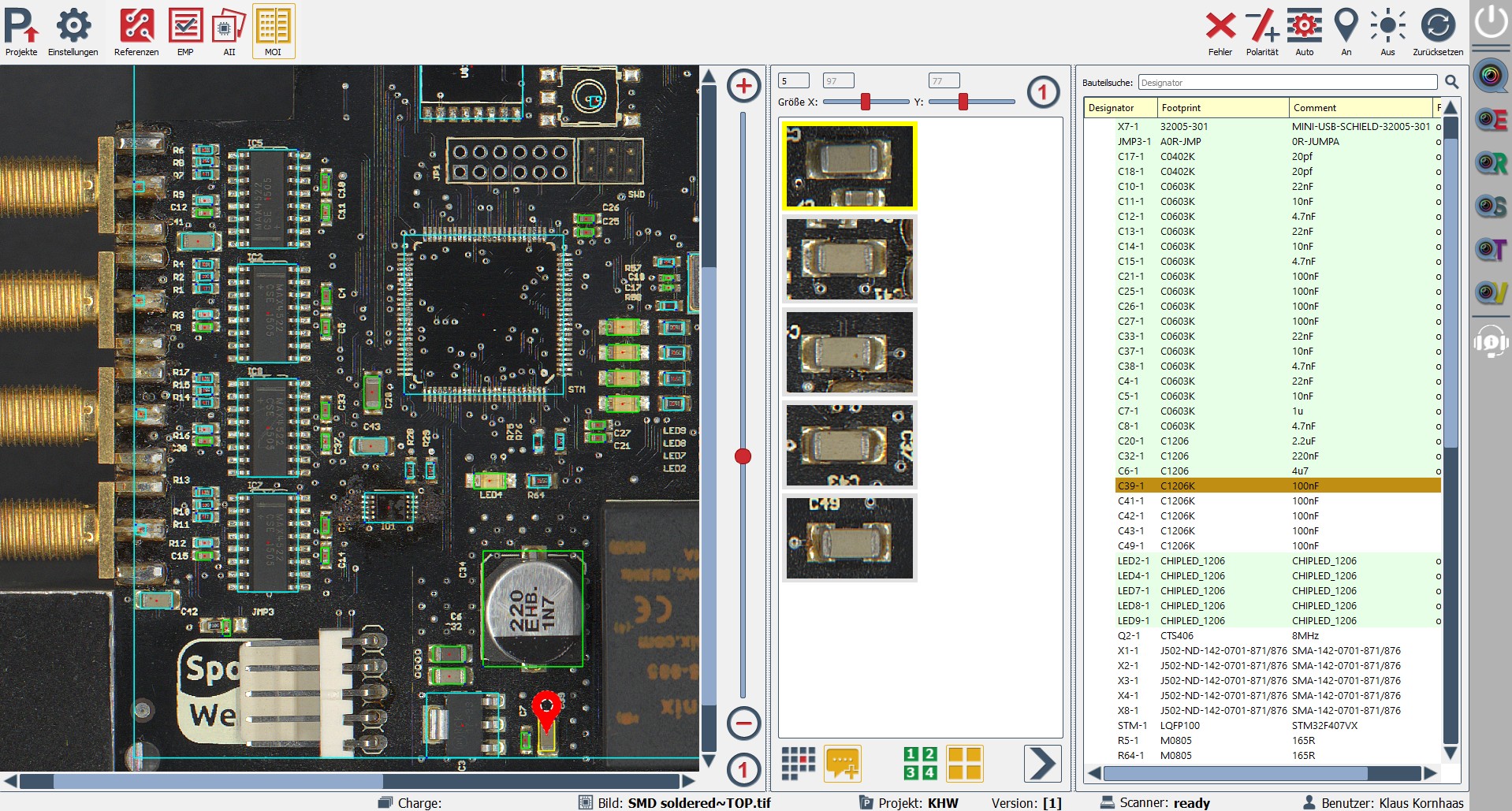Select the C49 capacitor thumbnail
Image resolution: width=1512 pixels, height=811 pixels.
point(850,538)
